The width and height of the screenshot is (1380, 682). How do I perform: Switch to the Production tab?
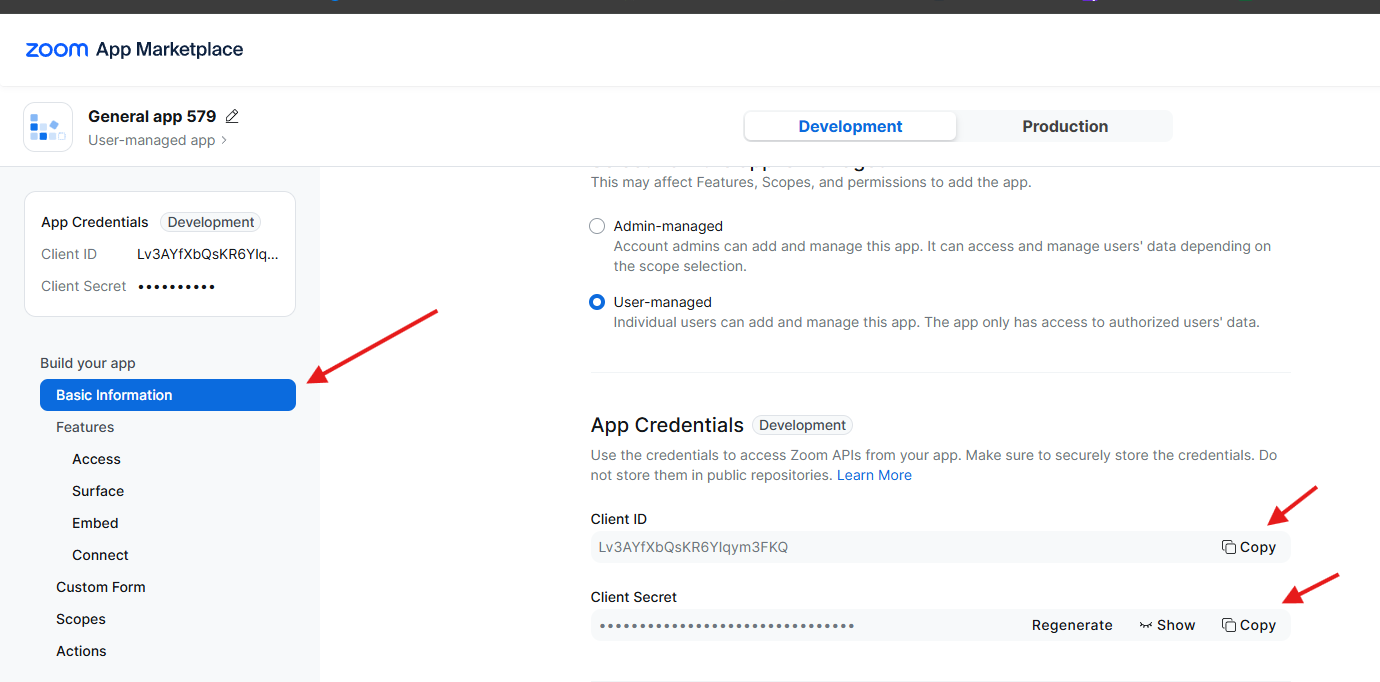pos(1064,127)
